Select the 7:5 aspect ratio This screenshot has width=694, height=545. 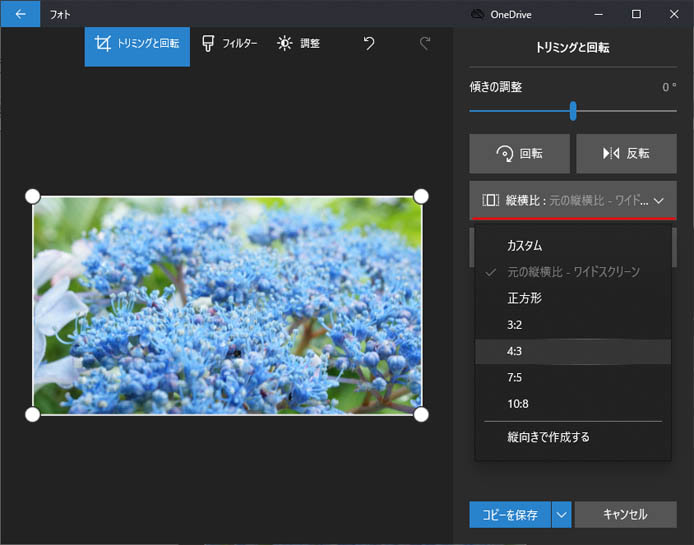[x=573, y=378]
